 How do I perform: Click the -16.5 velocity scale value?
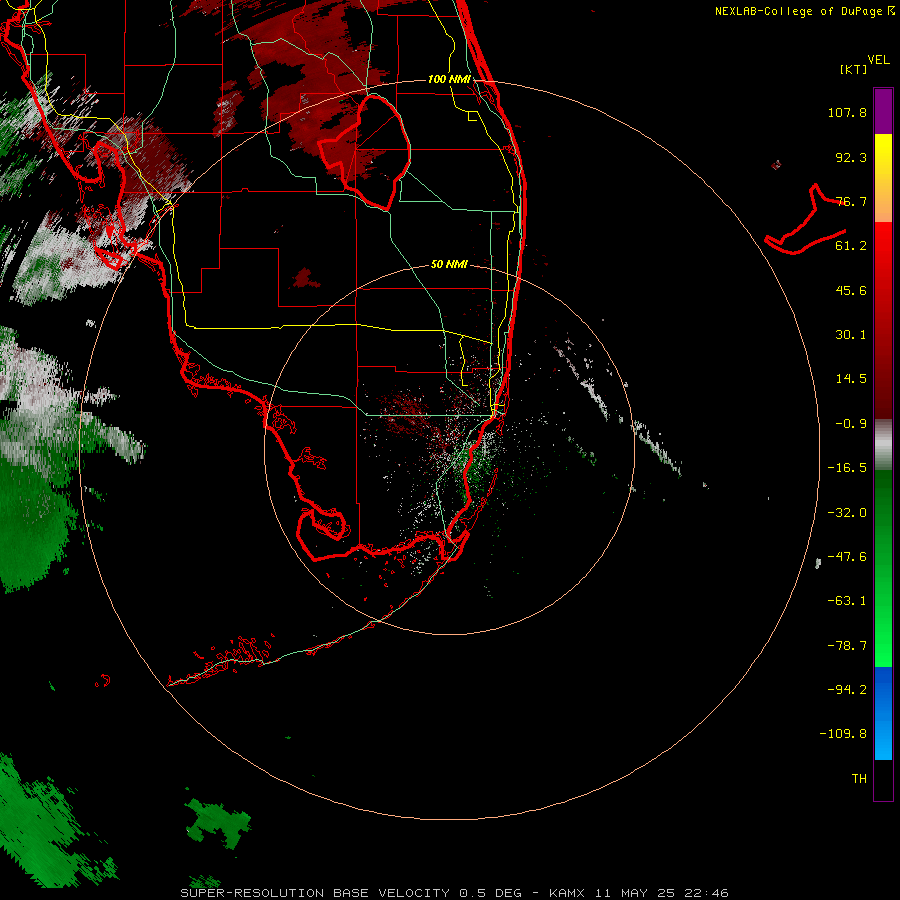click(x=847, y=468)
